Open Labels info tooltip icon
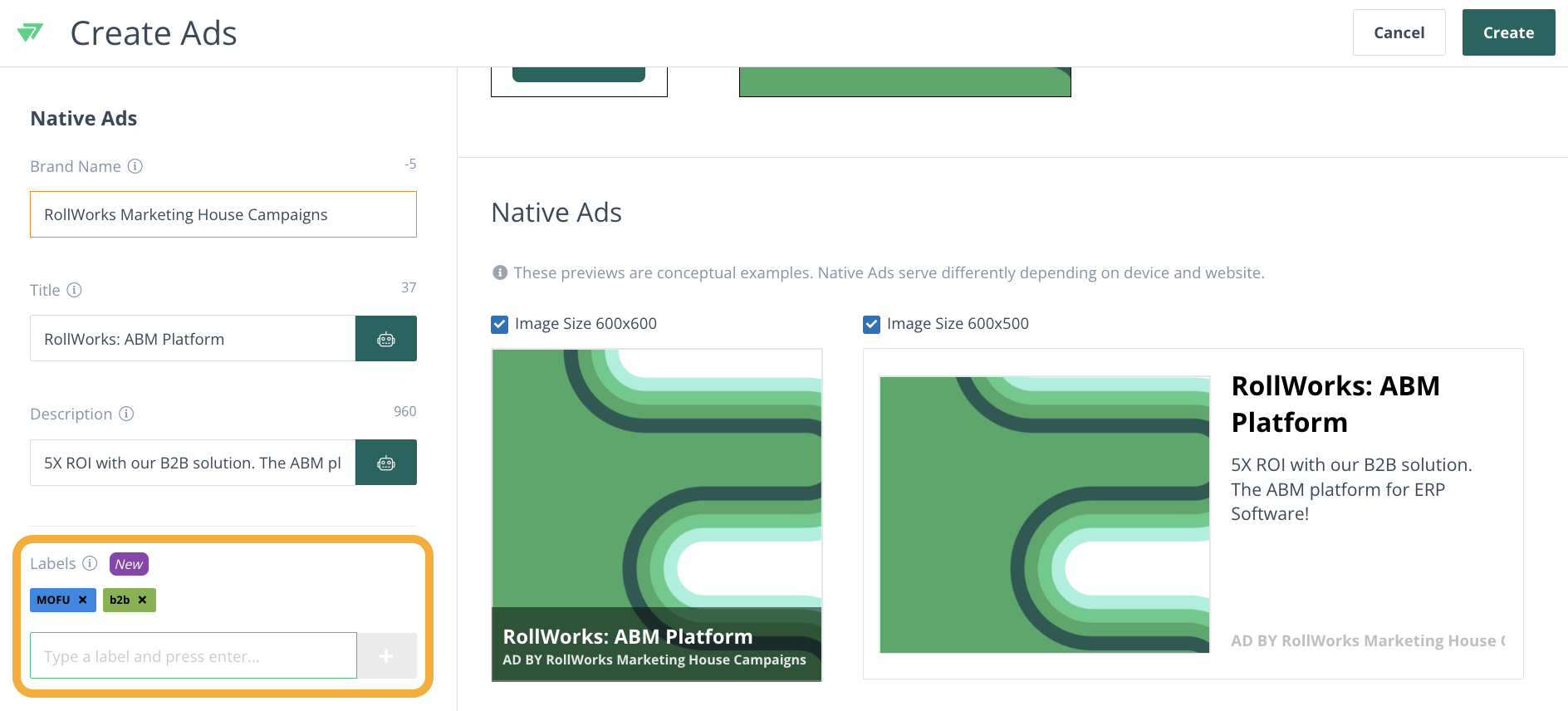This screenshot has height=711, width=1568. click(x=91, y=563)
